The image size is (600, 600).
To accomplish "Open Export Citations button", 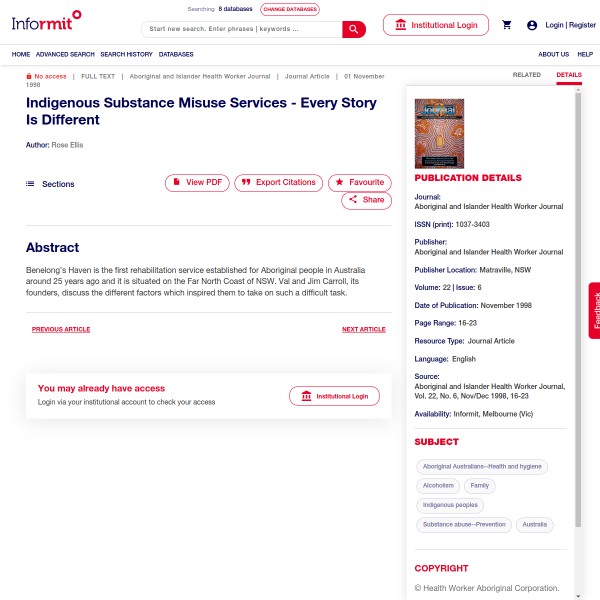I will coord(279,183).
